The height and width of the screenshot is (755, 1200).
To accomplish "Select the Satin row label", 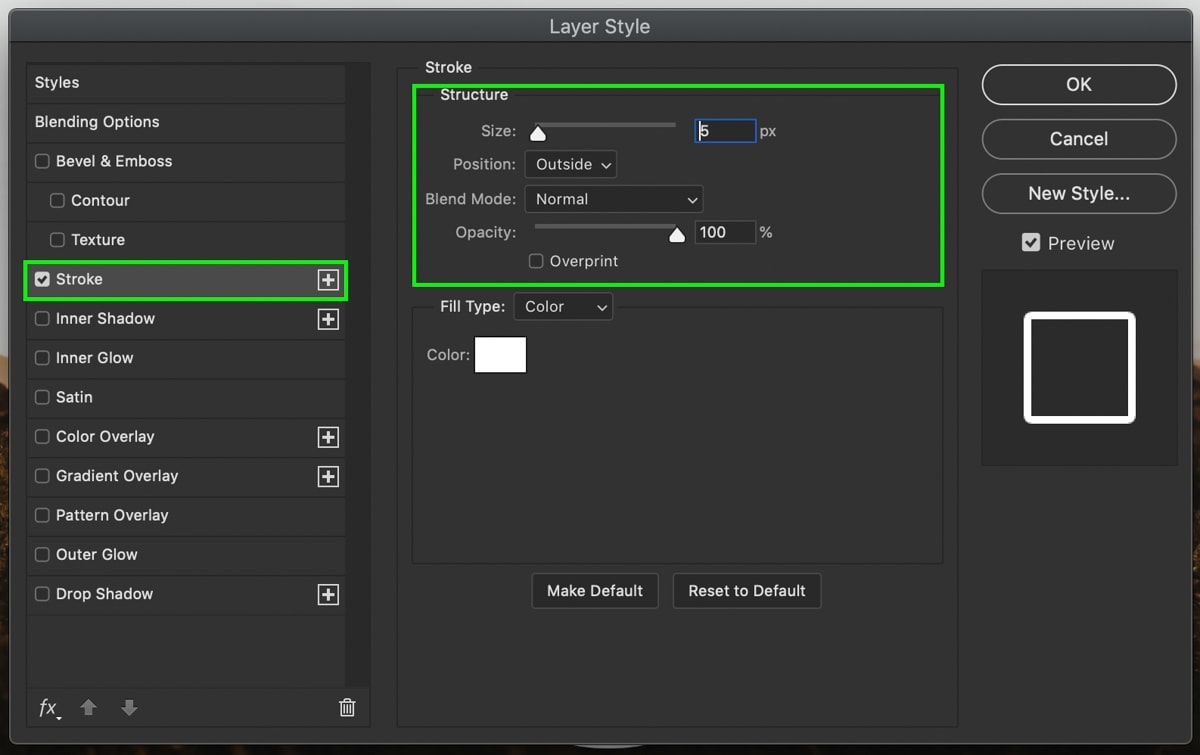I will click(74, 397).
